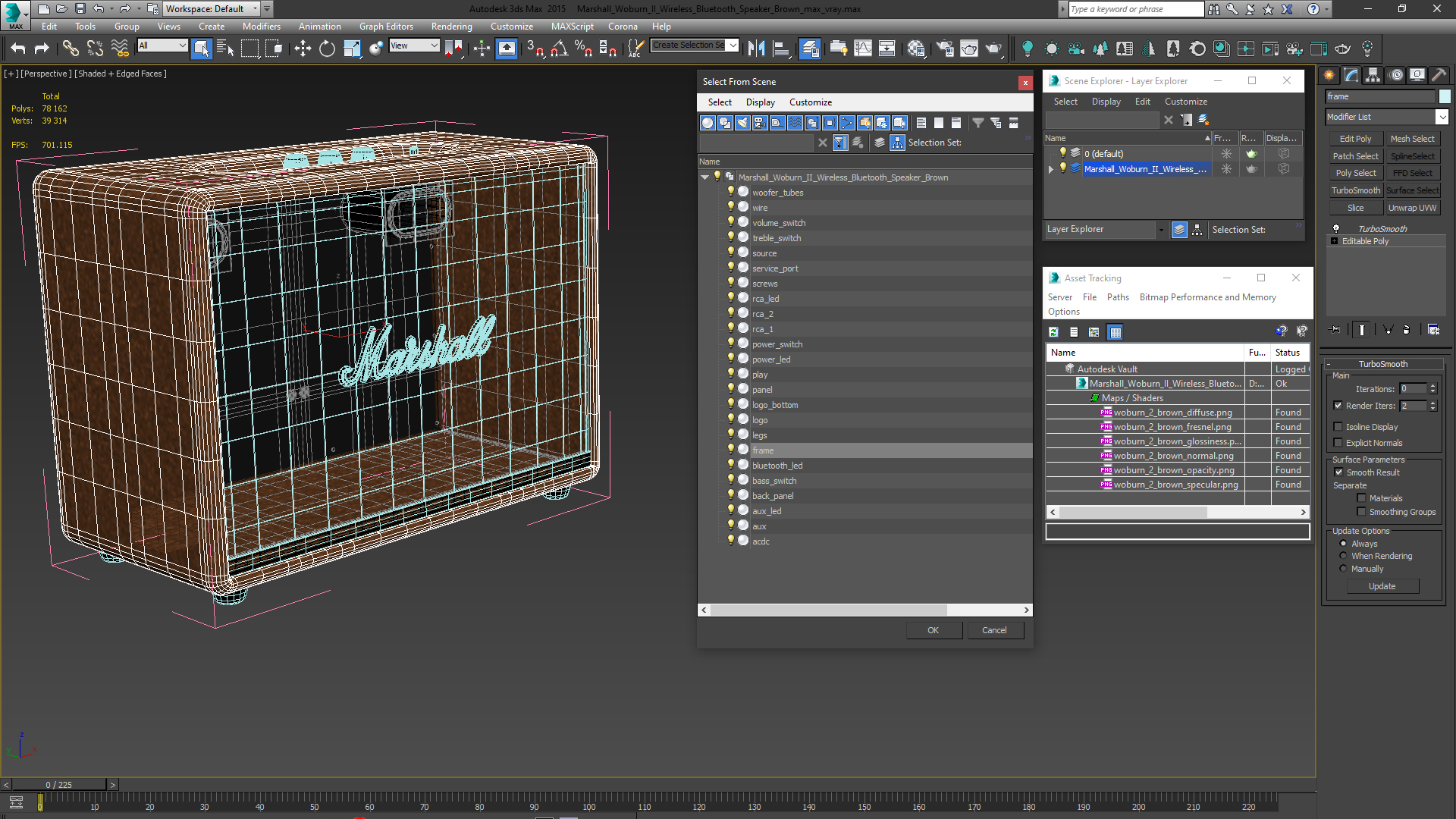Refresh the Asset Tracking list
Image resolution: width=1456 pixels, height=819 pixels.
point(1053,332)
